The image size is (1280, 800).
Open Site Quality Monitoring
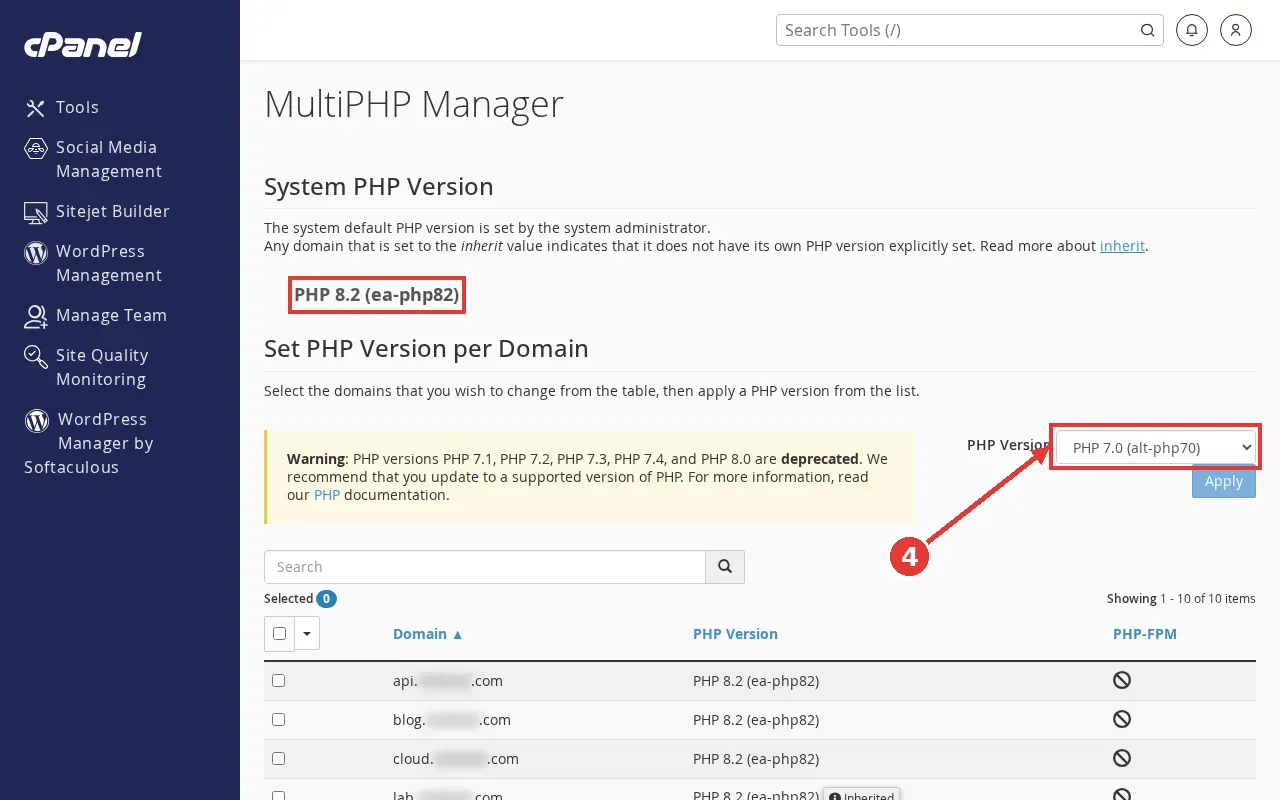(102, 367)
